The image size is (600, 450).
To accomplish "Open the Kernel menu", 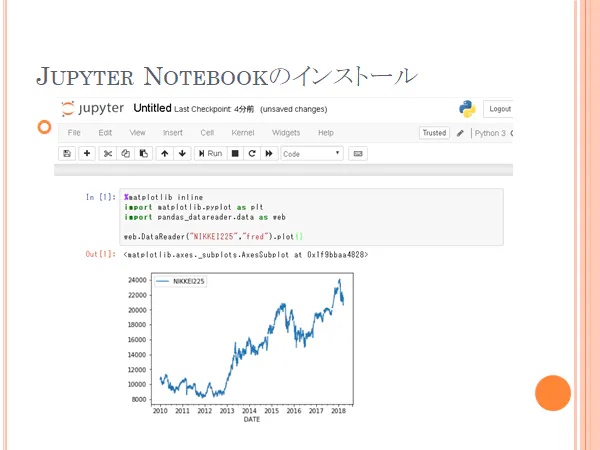I will tap(243, 133).
